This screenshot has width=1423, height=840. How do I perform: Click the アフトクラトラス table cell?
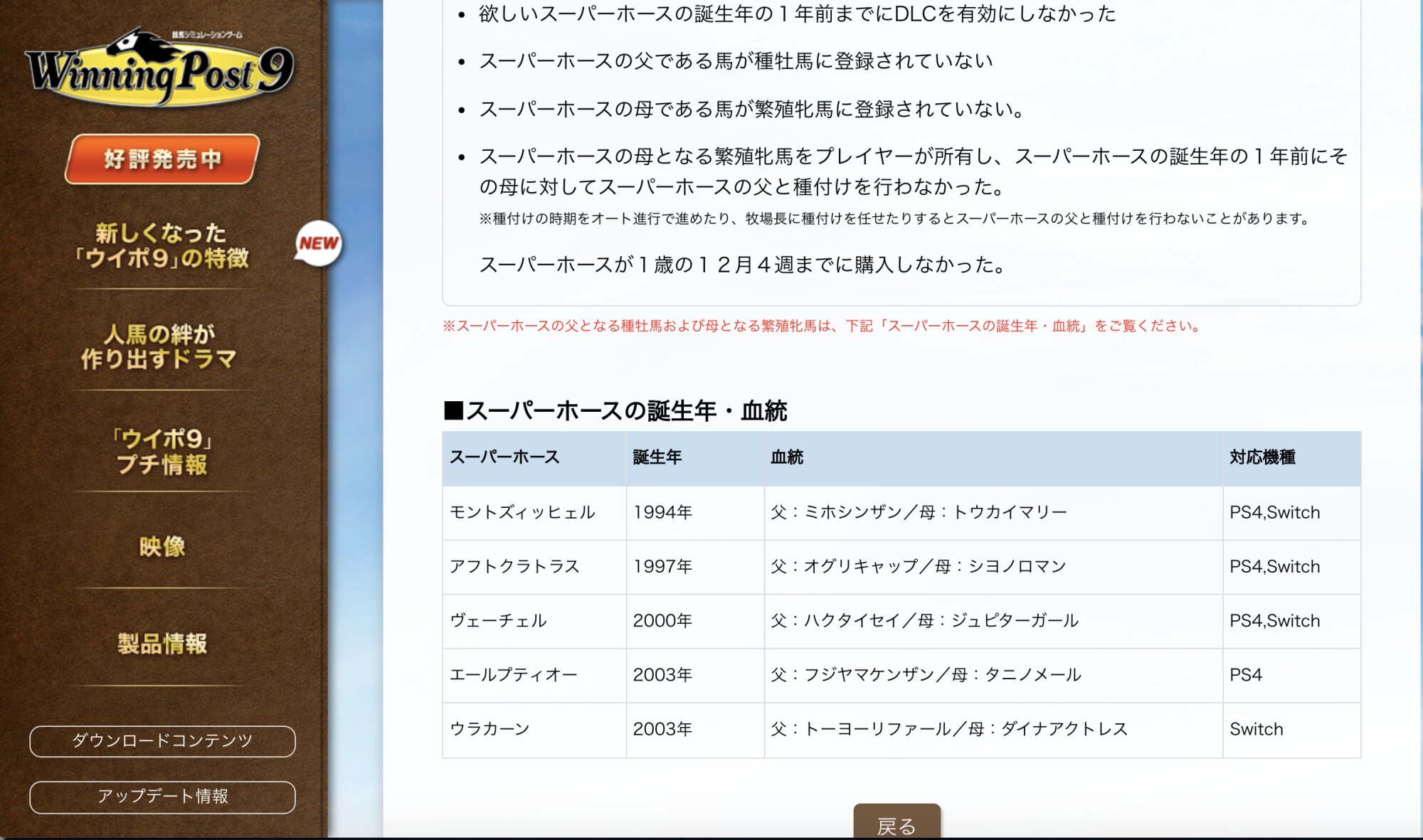coord(514,566)
